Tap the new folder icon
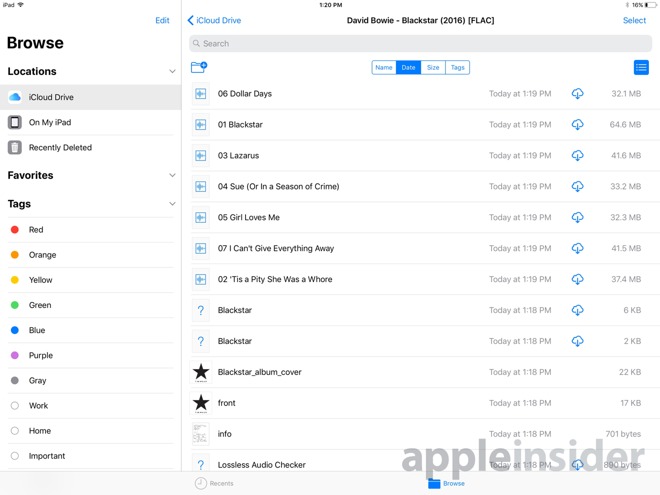 click(x=198, y=67)
